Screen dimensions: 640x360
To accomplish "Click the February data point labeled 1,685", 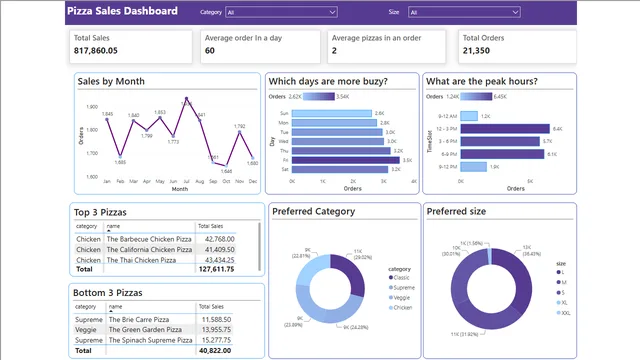I will [x=120, y=157].
